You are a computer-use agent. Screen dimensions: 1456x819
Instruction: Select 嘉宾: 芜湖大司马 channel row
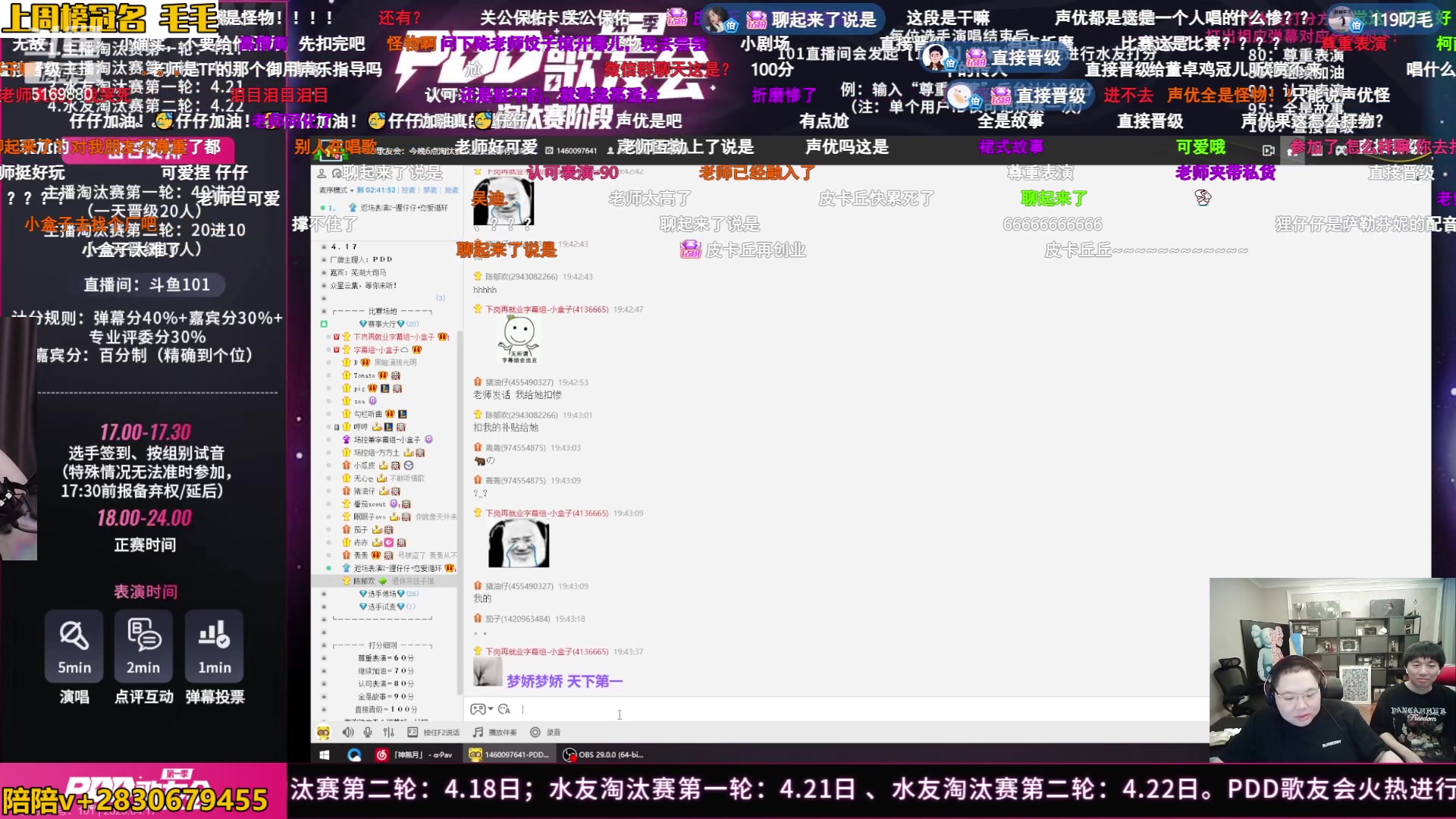359,272
